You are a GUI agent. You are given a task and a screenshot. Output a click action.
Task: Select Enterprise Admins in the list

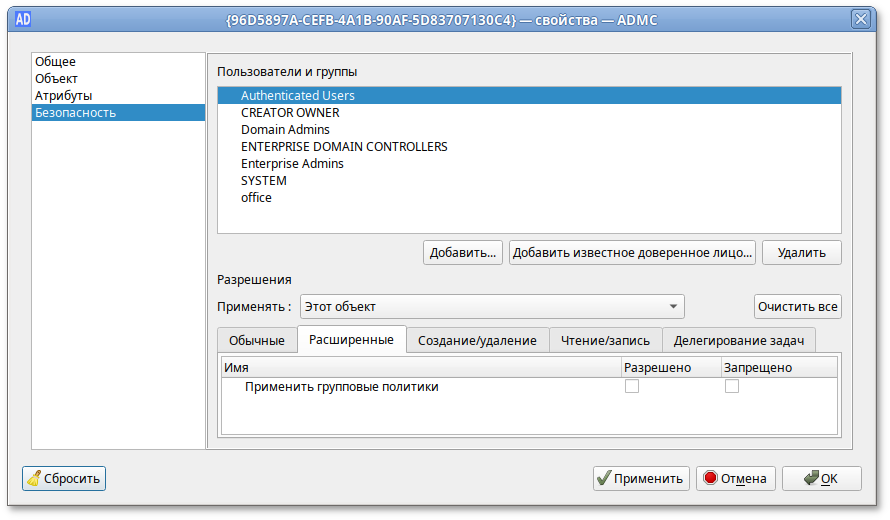[529, 163]
